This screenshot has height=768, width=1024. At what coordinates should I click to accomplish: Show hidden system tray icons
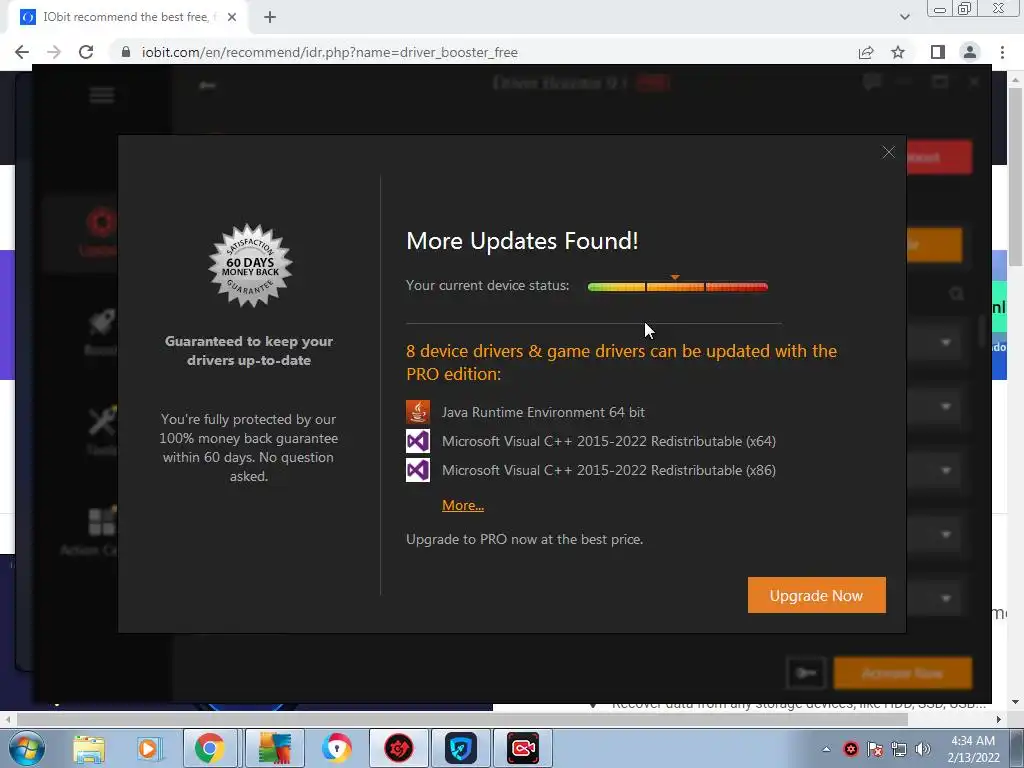pos(826,749)
